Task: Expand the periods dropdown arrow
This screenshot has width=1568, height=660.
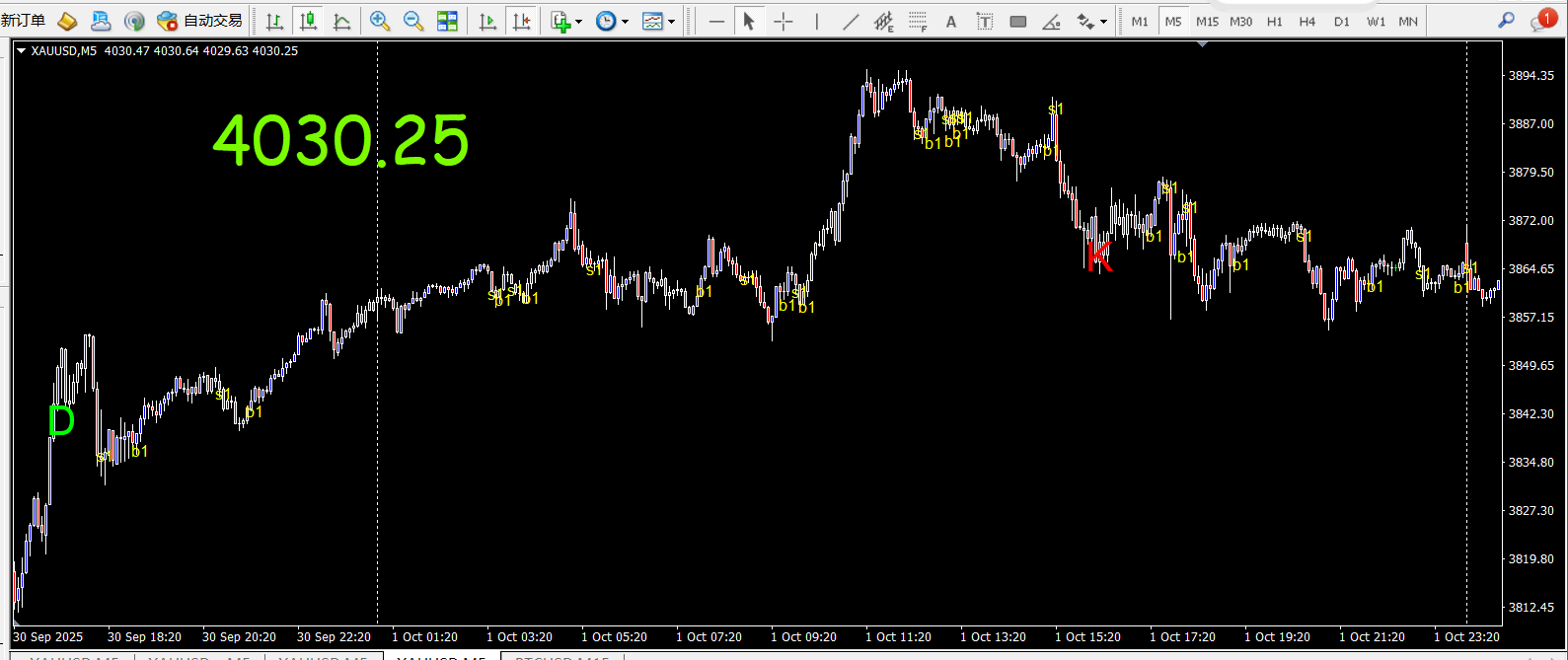Action: (625, 22)
